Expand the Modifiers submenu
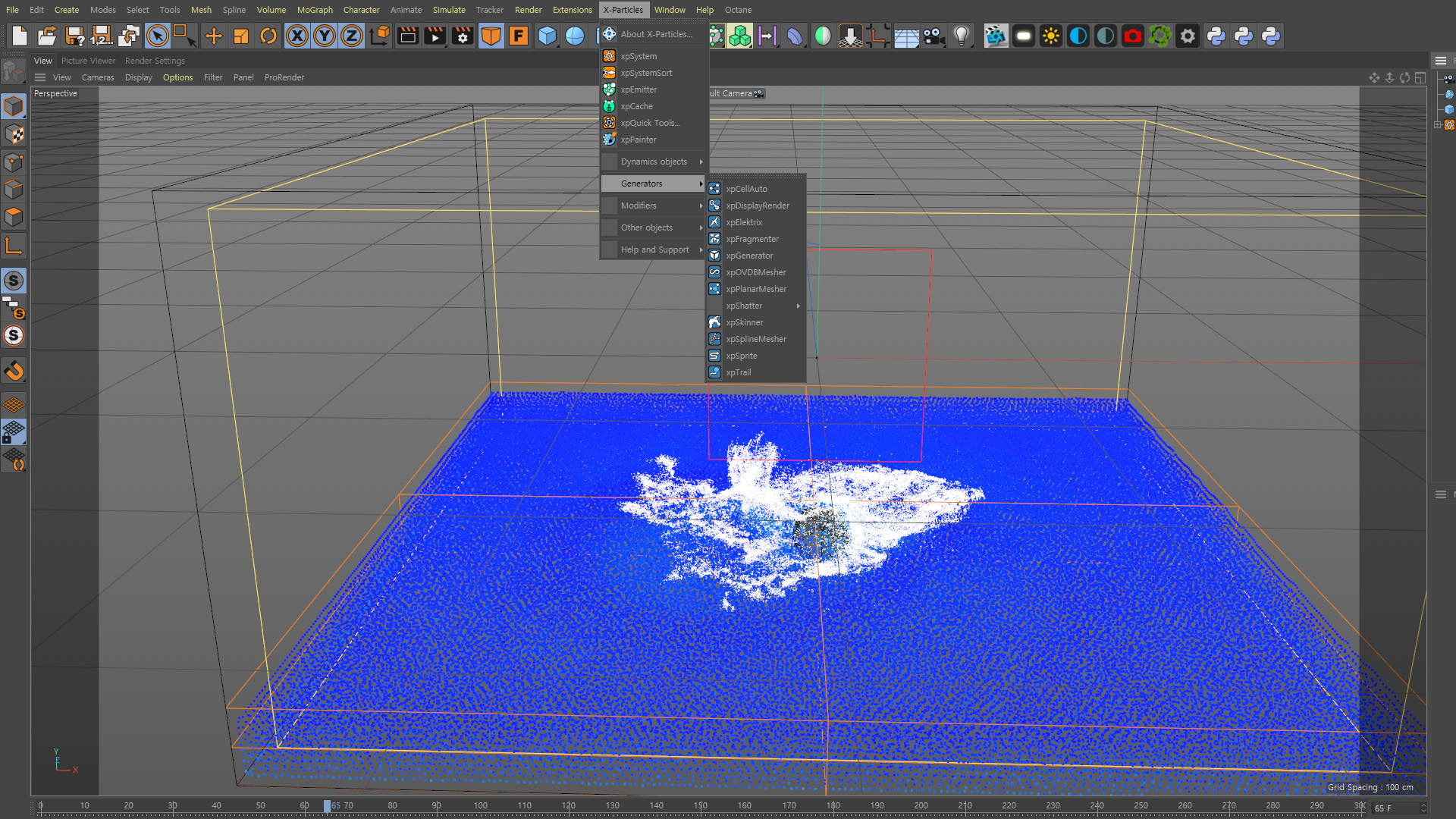 point(654,206)
